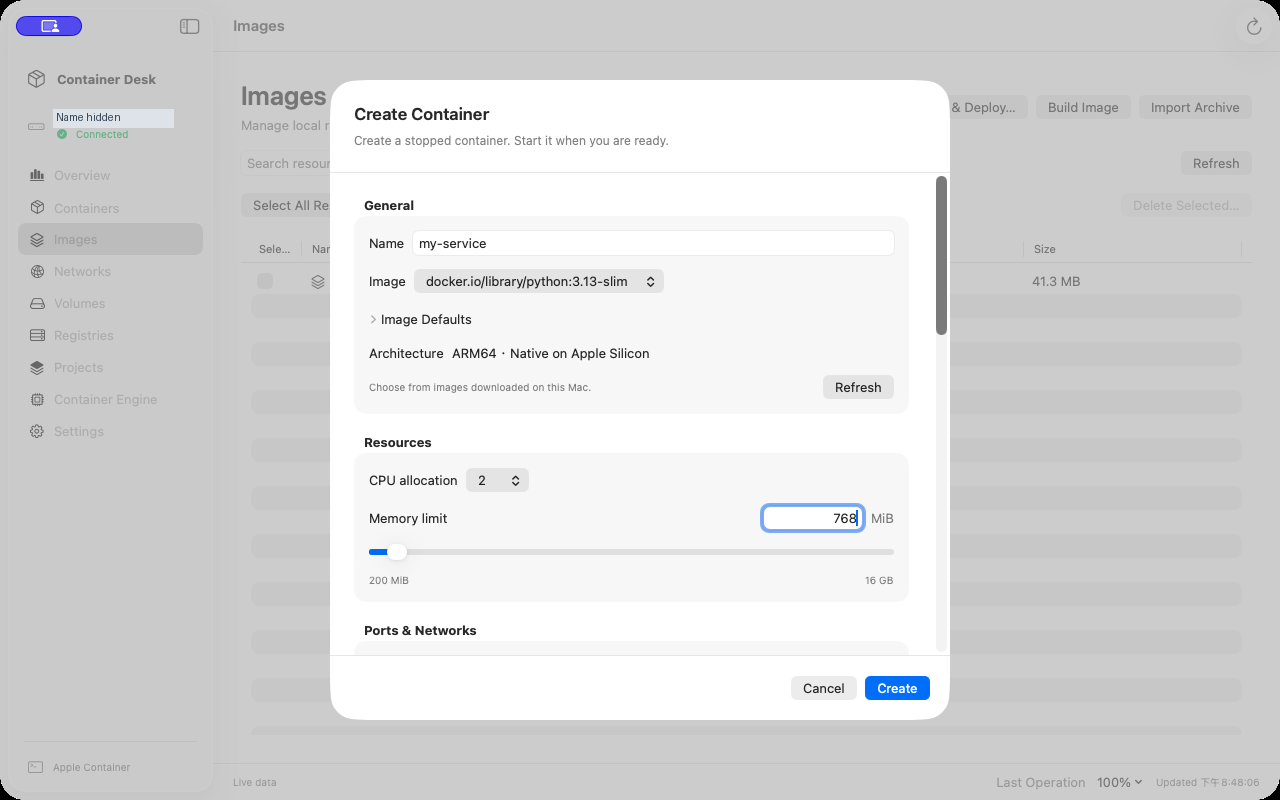Click the 41.3 MB size cell
The height and width of the screenshot is (800, 1280).
[1056, 282]
